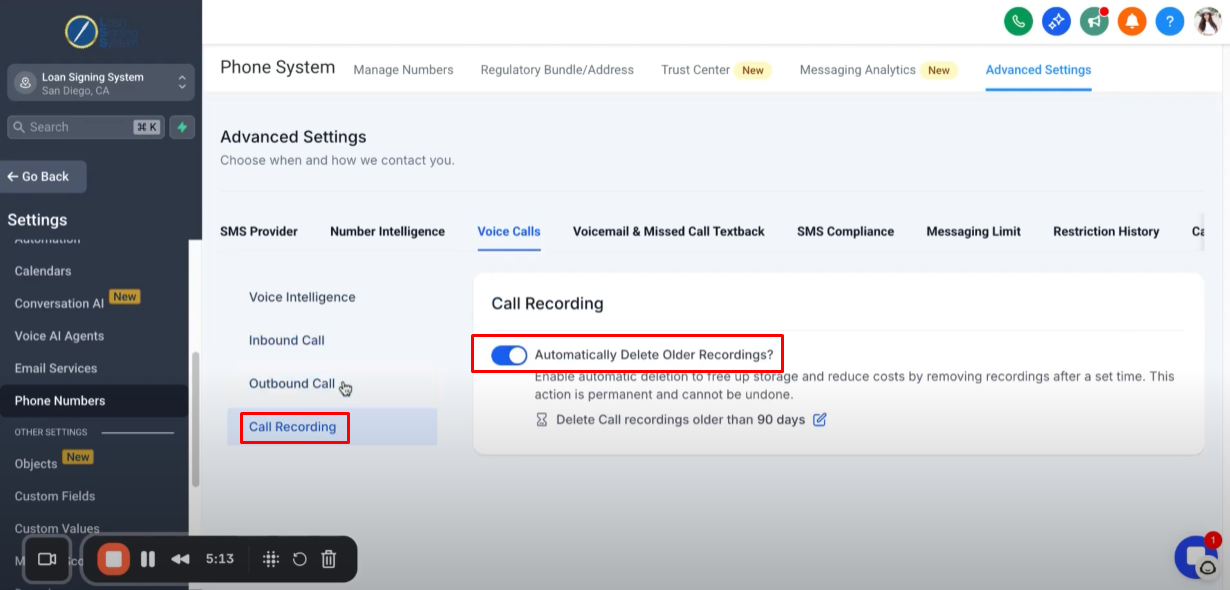
Task: Stop the screen recording
Action: click(x=113, y=559)
